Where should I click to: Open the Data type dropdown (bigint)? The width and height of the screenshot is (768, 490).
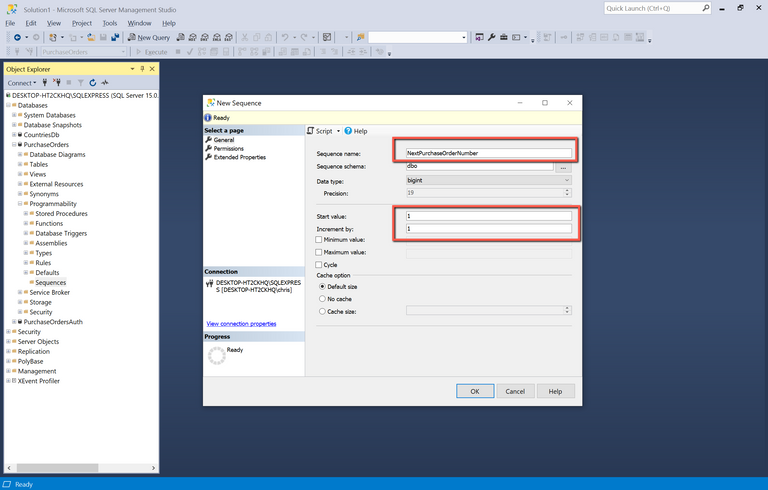click(489, 180)
